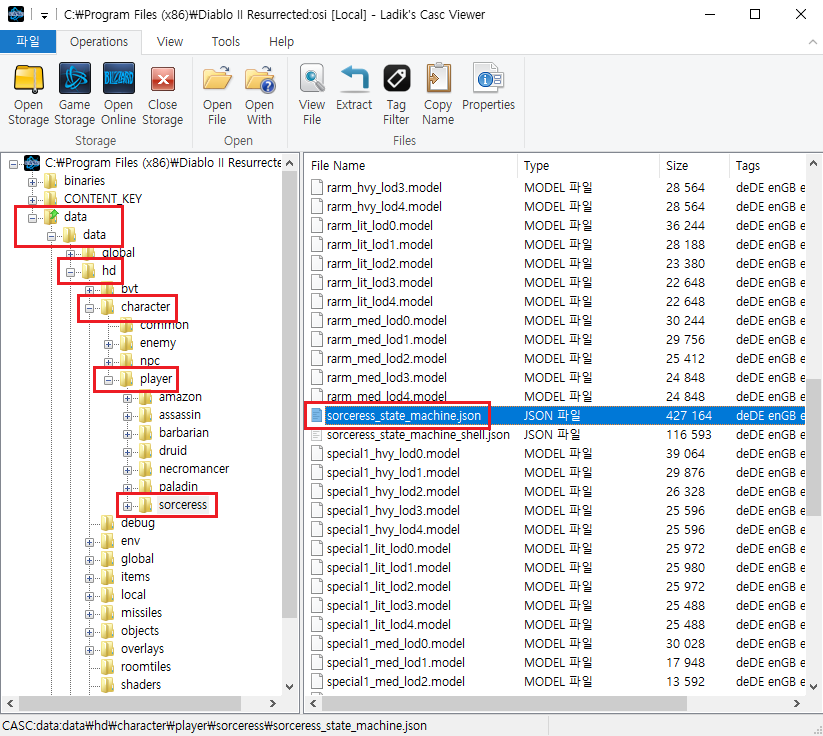The height and width of the screenshot is (736, 823).
Task: Click the Copy Name clipboard icon
Action: pyautogui.click(x=438, y=79)
